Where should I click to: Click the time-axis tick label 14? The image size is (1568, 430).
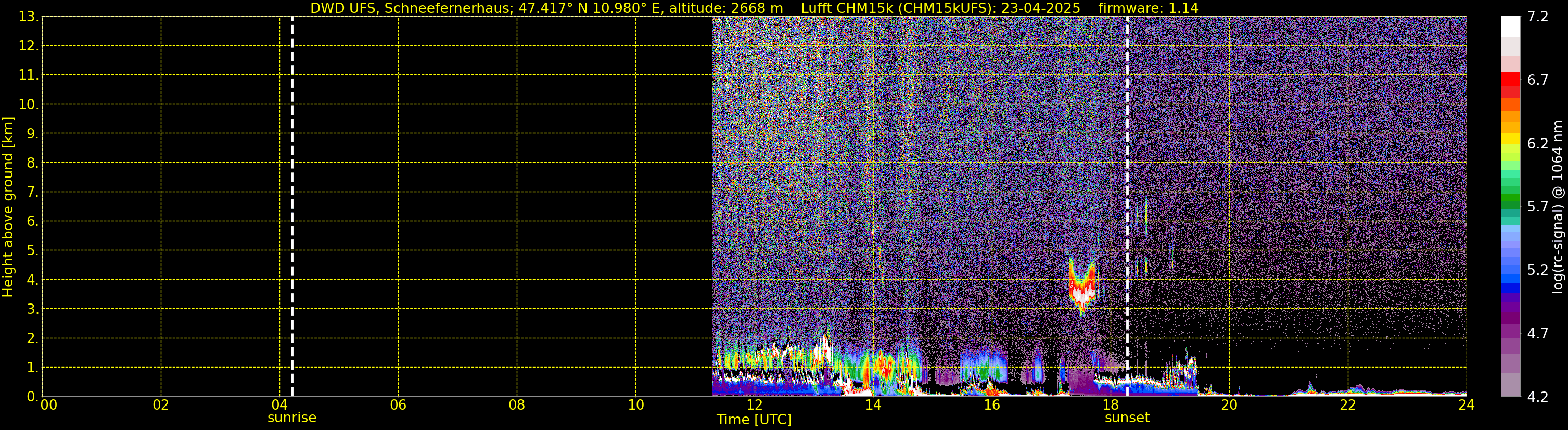[873, 405]
